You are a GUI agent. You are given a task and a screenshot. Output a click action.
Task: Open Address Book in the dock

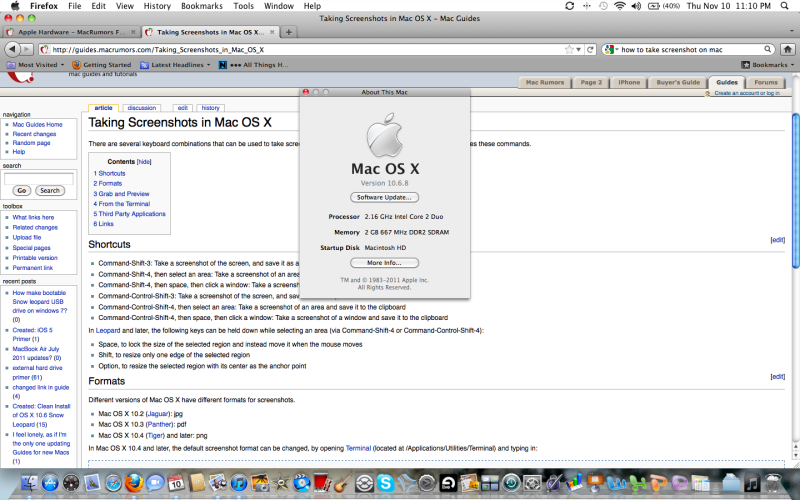(x=197, y=483)
